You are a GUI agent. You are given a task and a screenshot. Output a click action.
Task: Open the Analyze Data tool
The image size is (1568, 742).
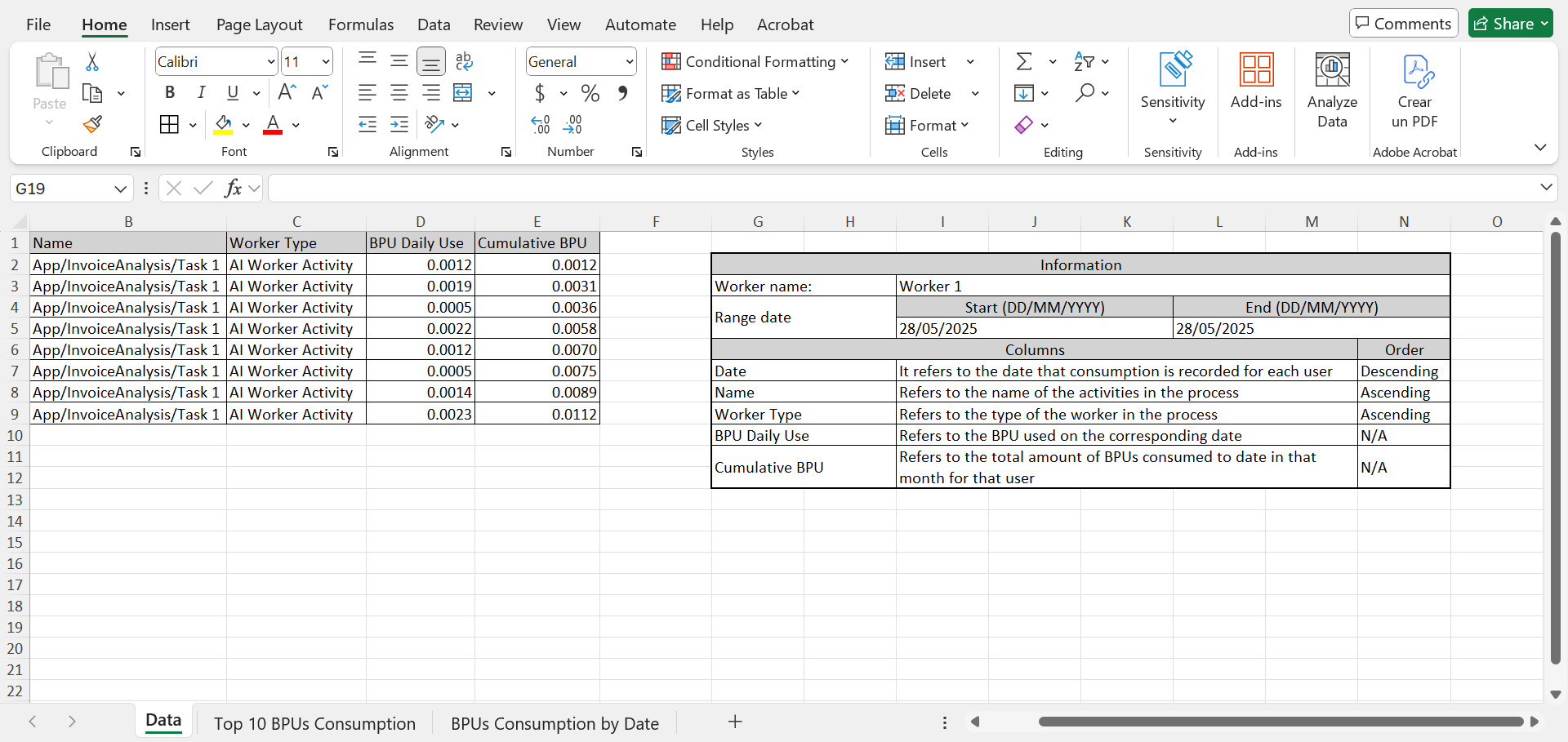tap(1332, 90)
